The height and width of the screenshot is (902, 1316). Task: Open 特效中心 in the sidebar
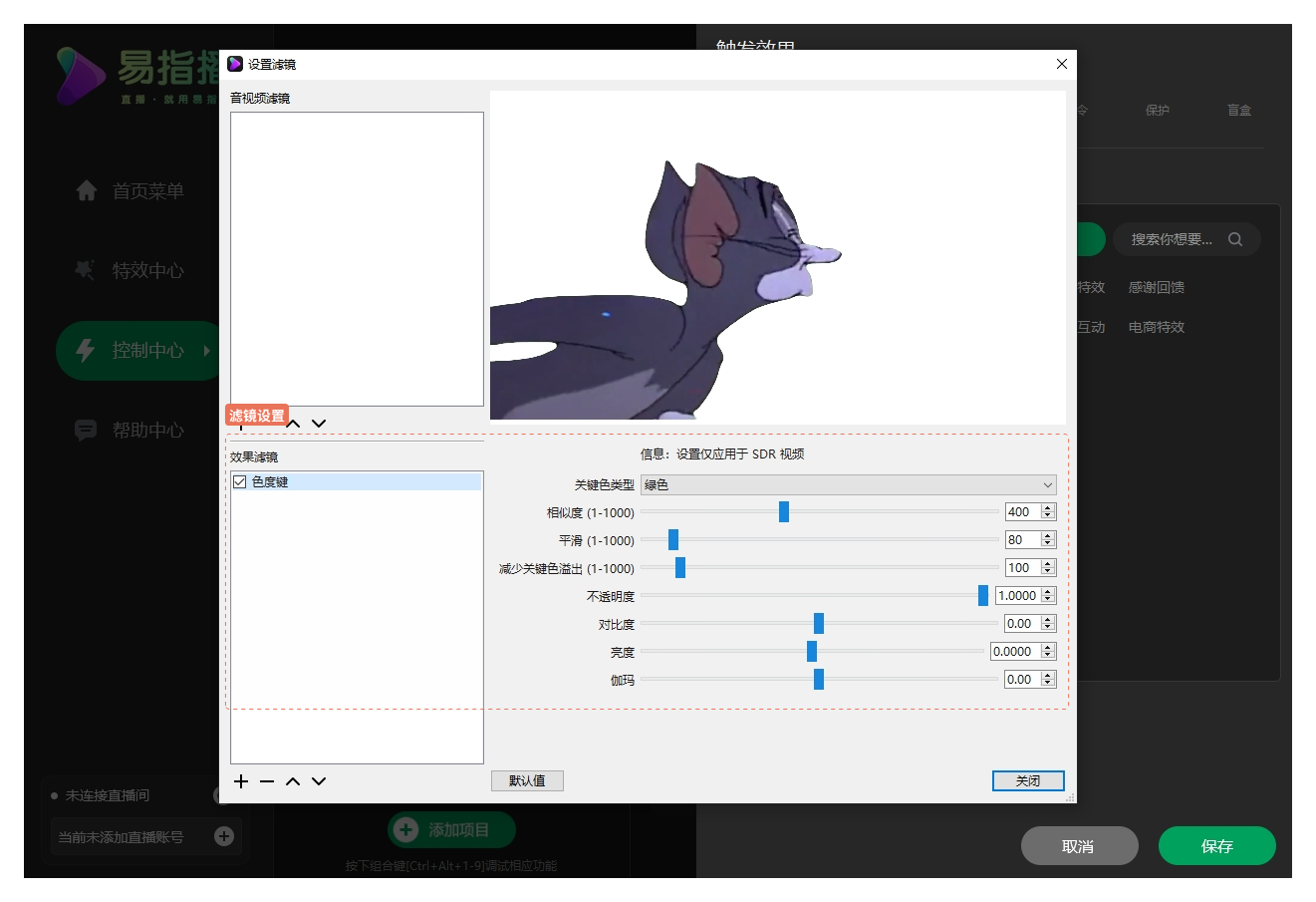pyautogui.click(x=148, y=270)
